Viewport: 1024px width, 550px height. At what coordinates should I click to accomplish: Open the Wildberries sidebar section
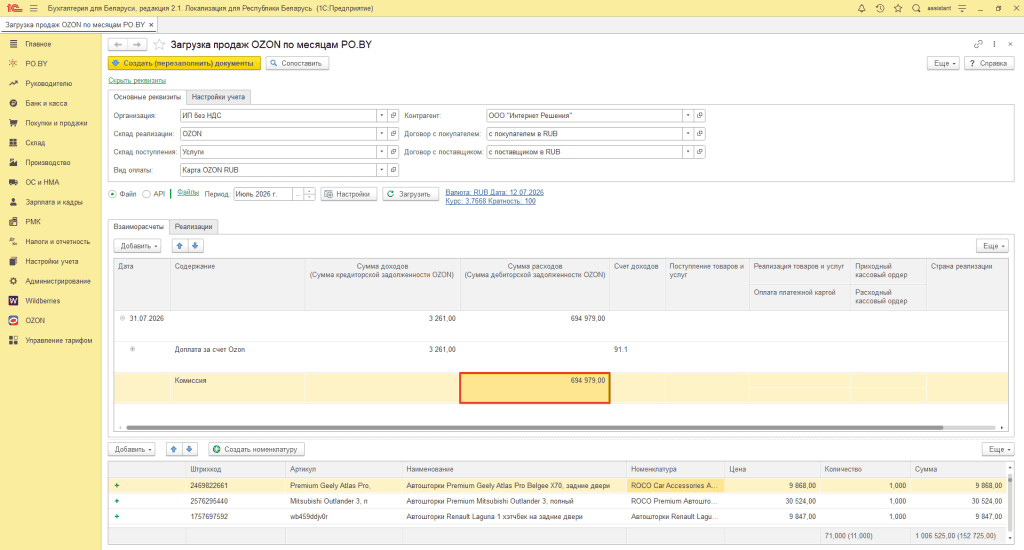[x=42, y=300]
